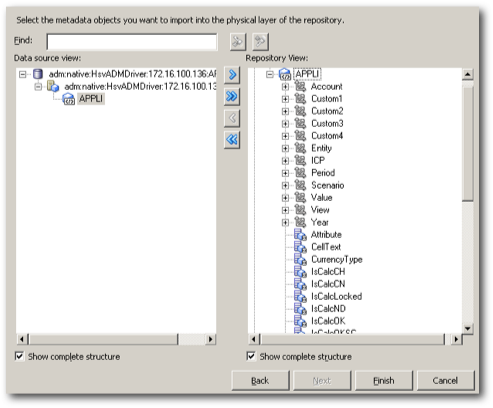493x408 pixels.
Task: Click the Attribute column icon
Action: click(300, 235)
